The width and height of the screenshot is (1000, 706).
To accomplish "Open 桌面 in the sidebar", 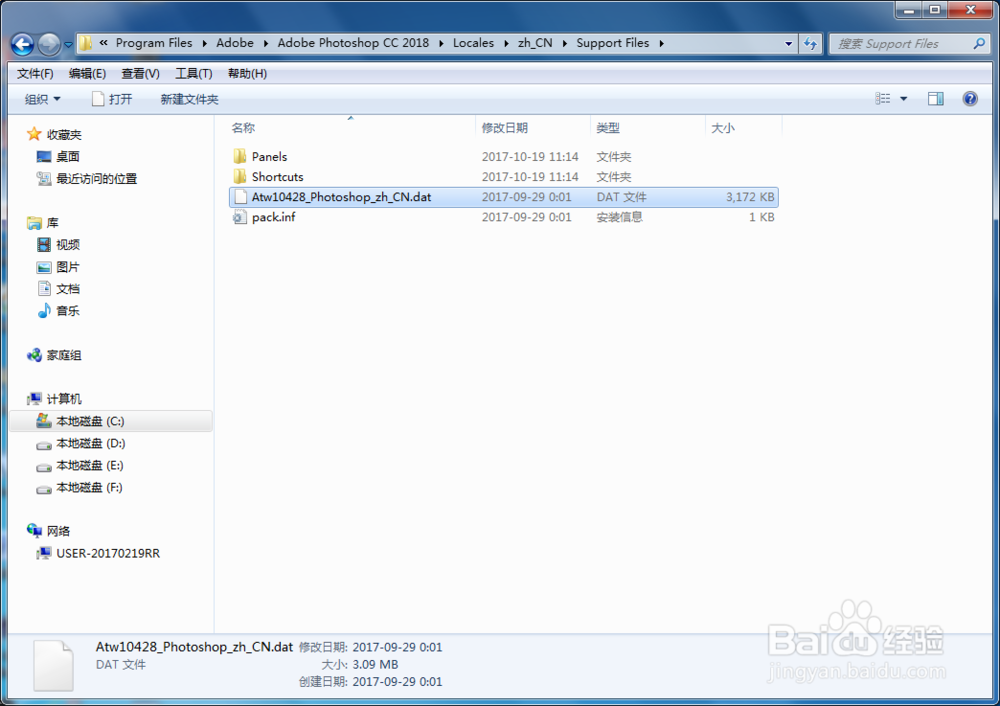I will click(x=68, y=156).
